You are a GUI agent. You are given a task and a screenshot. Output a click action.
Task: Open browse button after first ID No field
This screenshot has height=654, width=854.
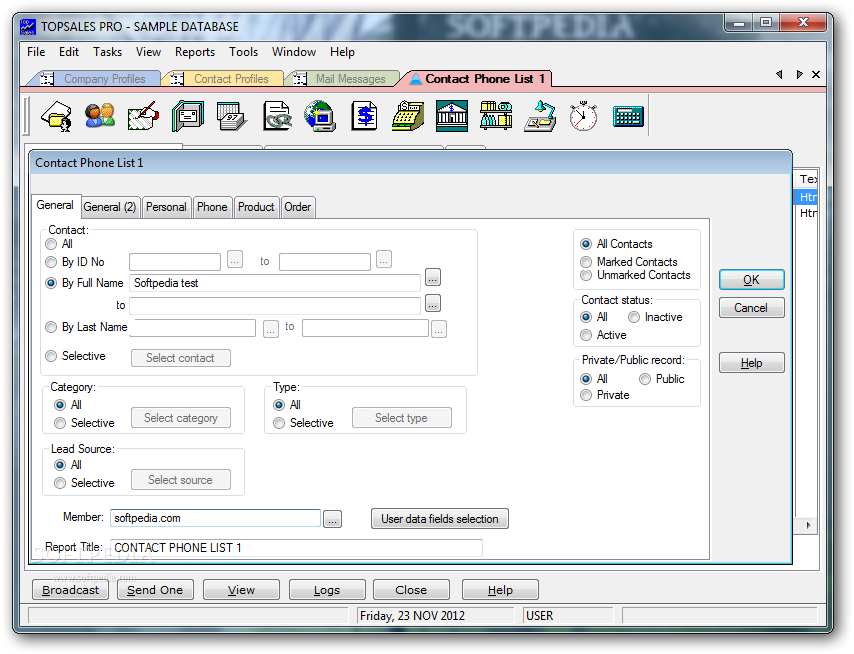[x=235, y=260]
